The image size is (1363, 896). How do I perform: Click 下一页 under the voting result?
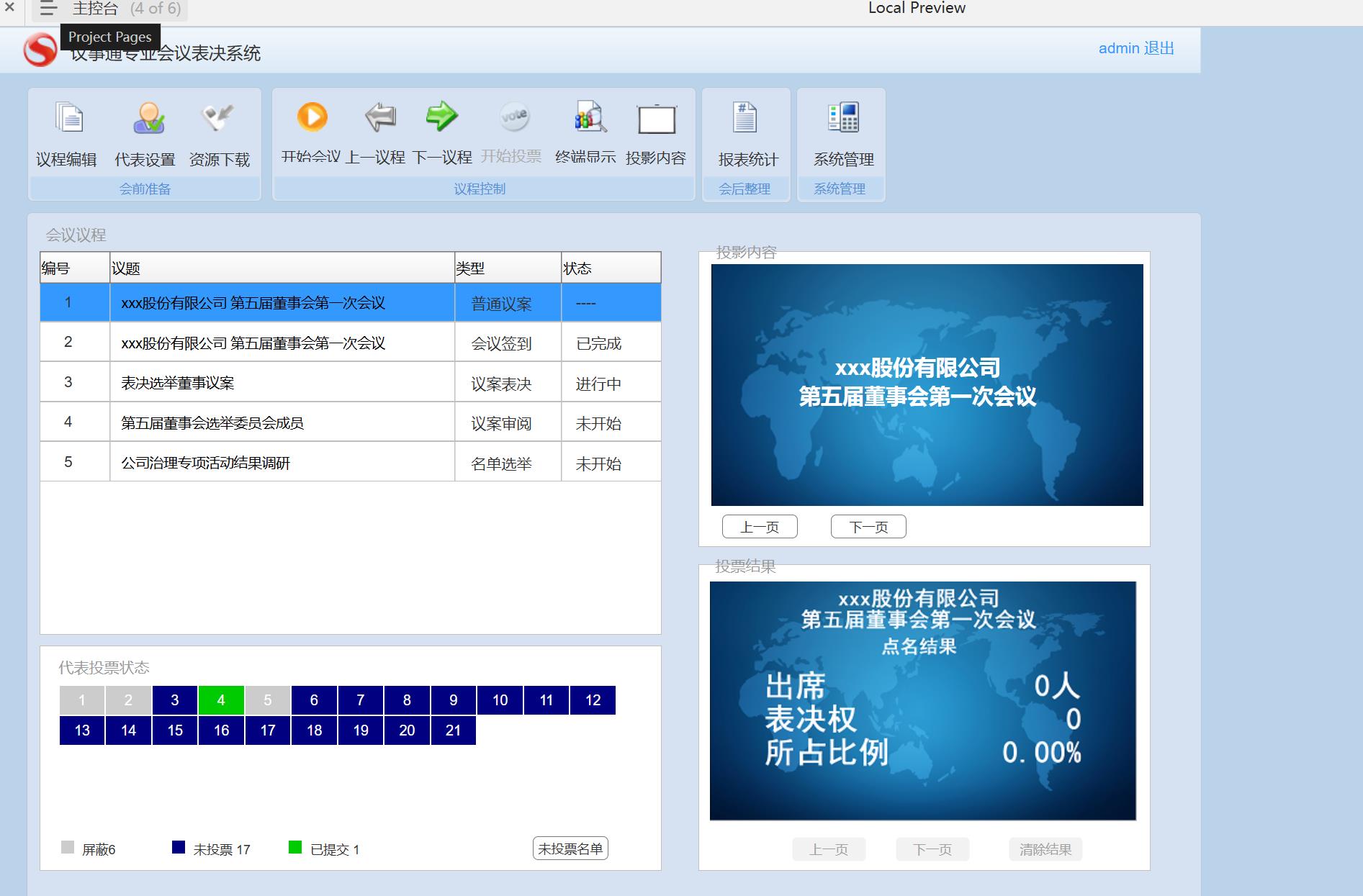pos(932,849)
